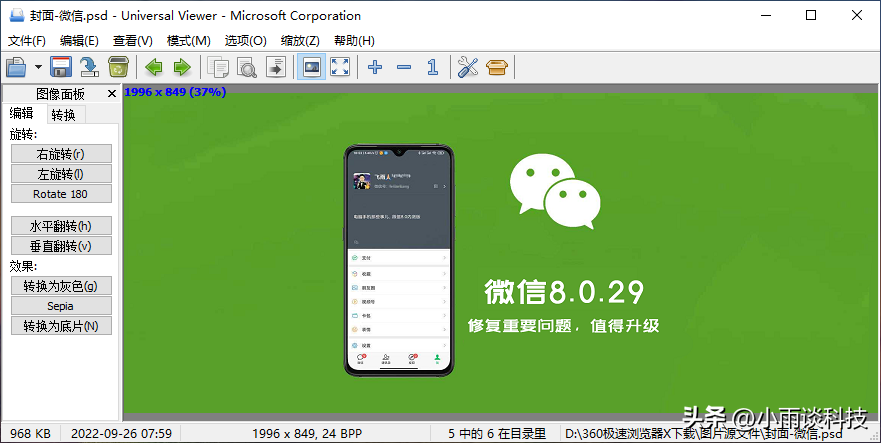Image resolution: width=881 pixels, height=443 pixels.
Task: Open the 模式(M) menu
Action: click(x=188, y=40)
